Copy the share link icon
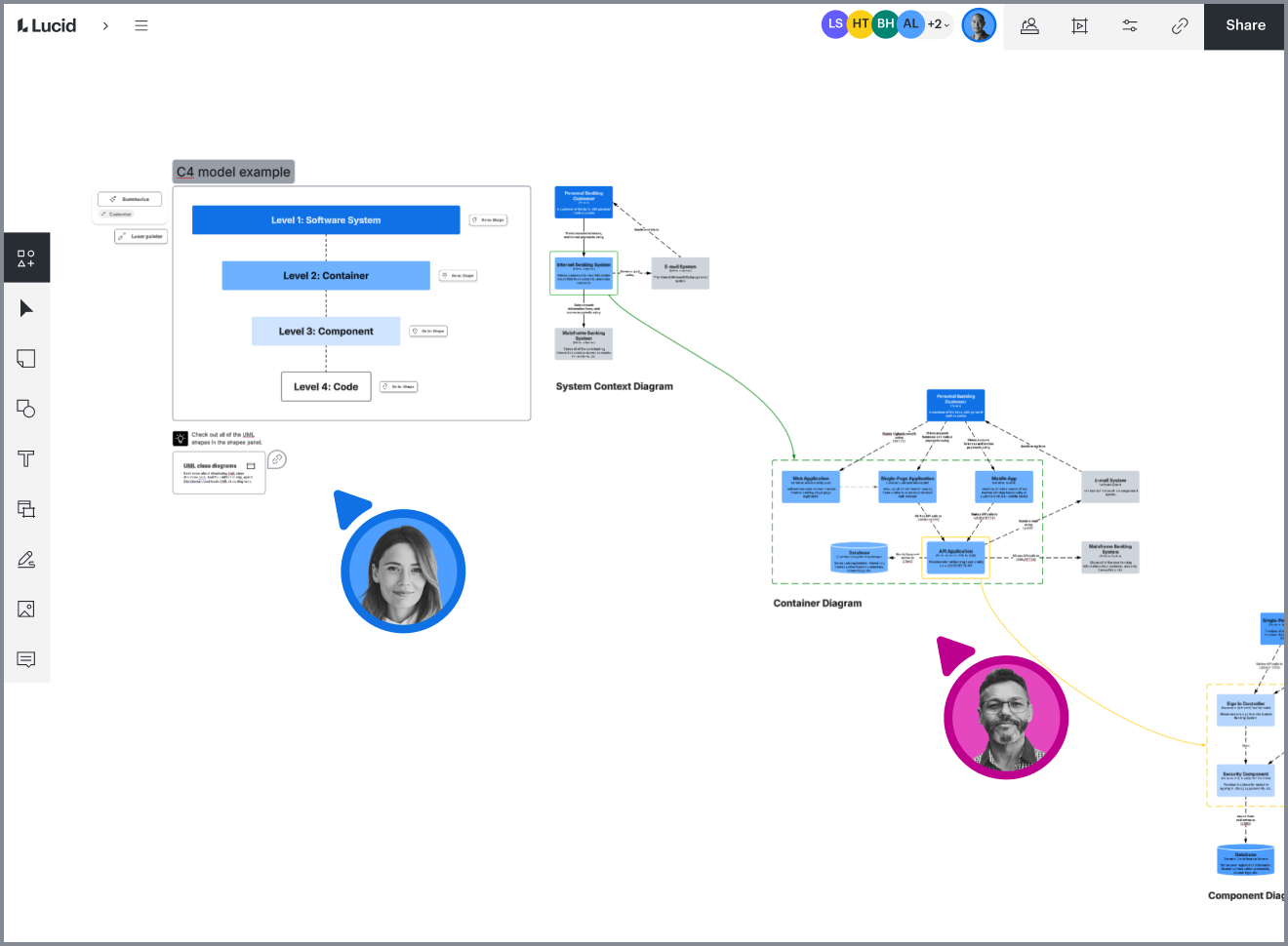The height and width of the screenshot is (946, 1288). pos(1180,26)
